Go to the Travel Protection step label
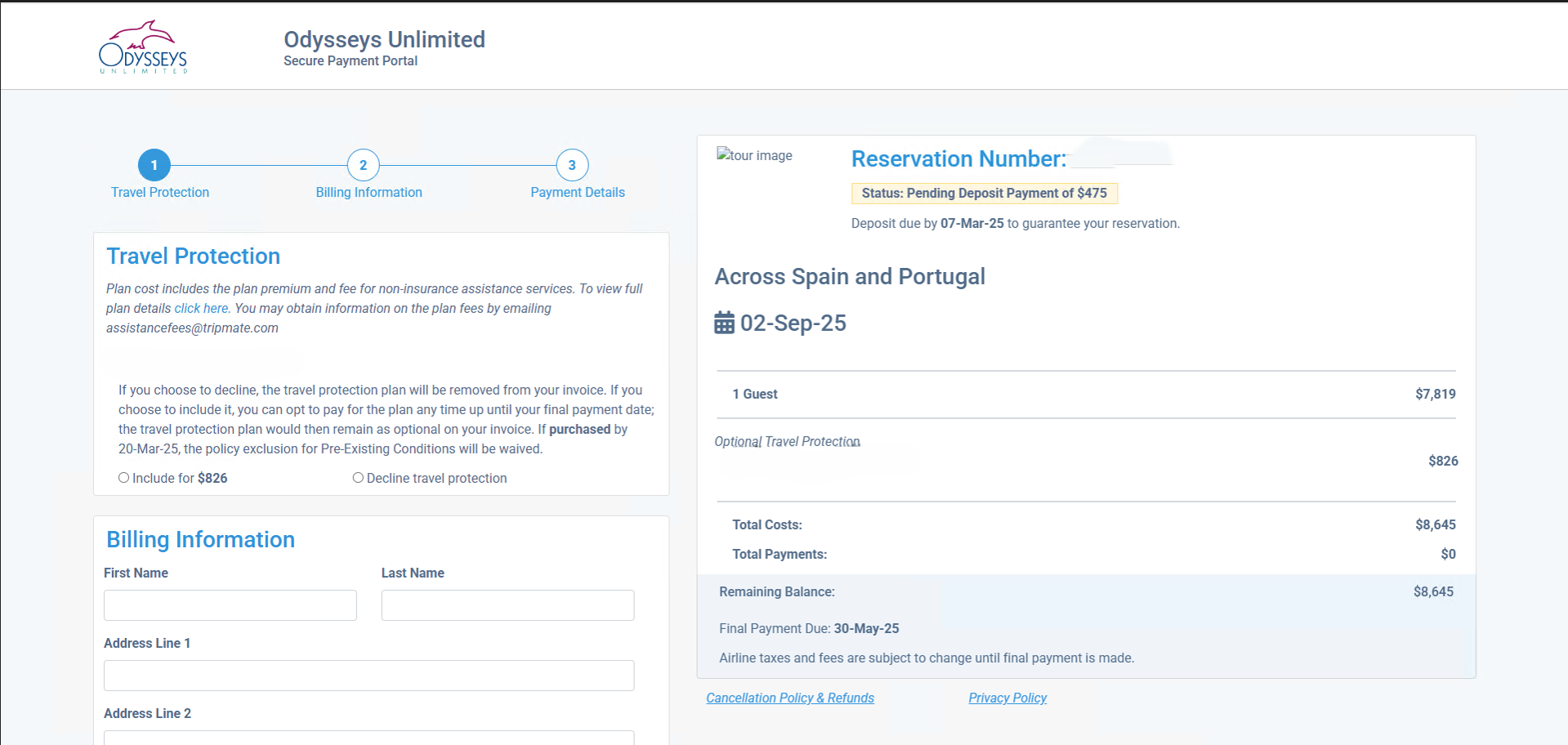 160,193
